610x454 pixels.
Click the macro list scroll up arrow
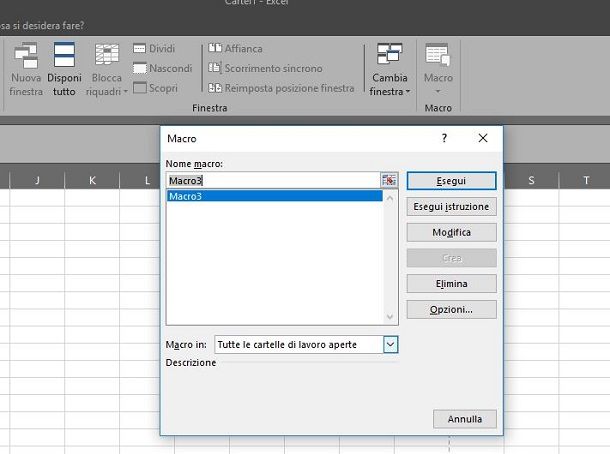(390, 198)
